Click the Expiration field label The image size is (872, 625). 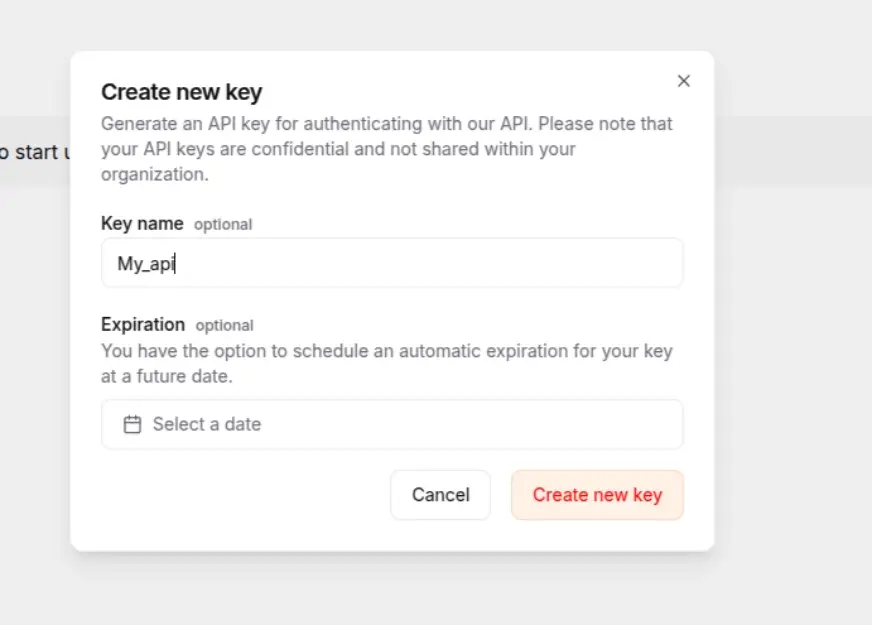point(143,324)
